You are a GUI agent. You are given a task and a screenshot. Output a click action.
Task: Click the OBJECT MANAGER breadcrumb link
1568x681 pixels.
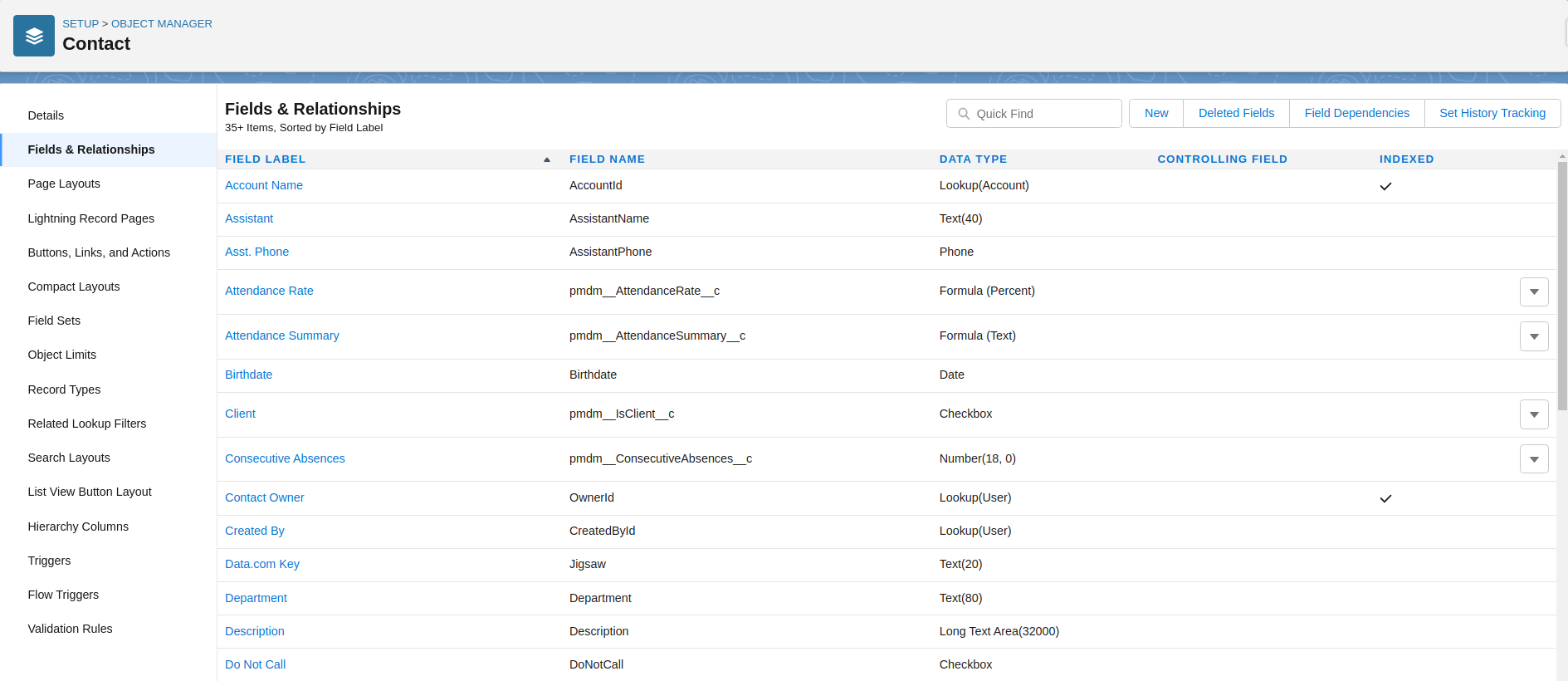(x=162, y=24)
